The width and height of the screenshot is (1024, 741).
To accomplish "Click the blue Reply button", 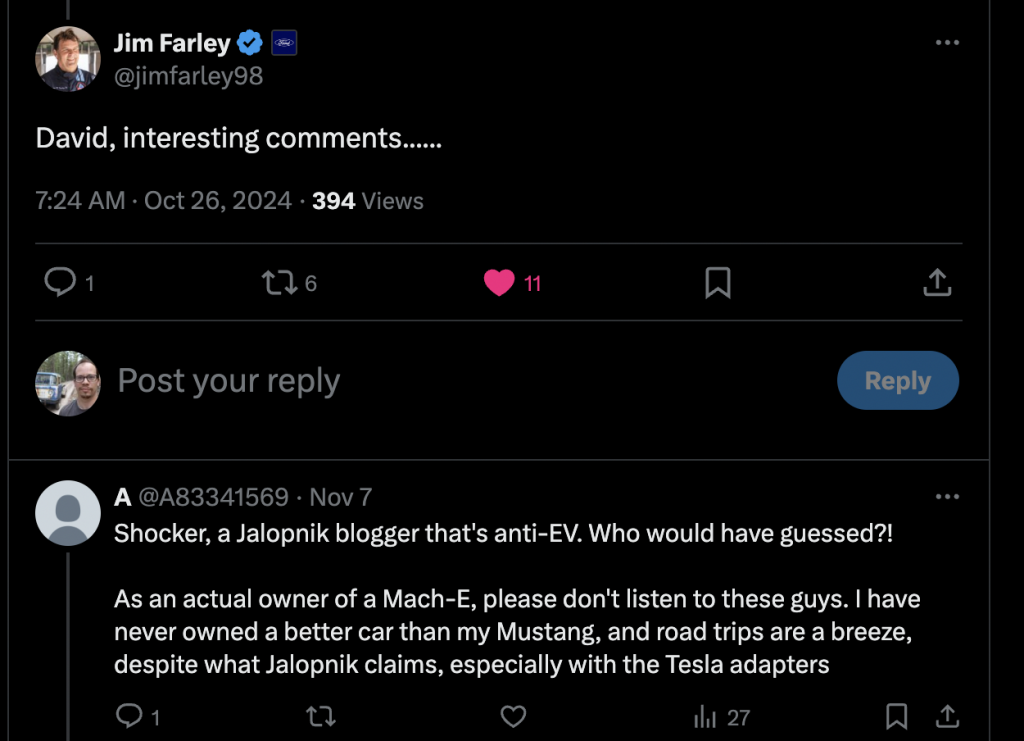I will 898,381.
